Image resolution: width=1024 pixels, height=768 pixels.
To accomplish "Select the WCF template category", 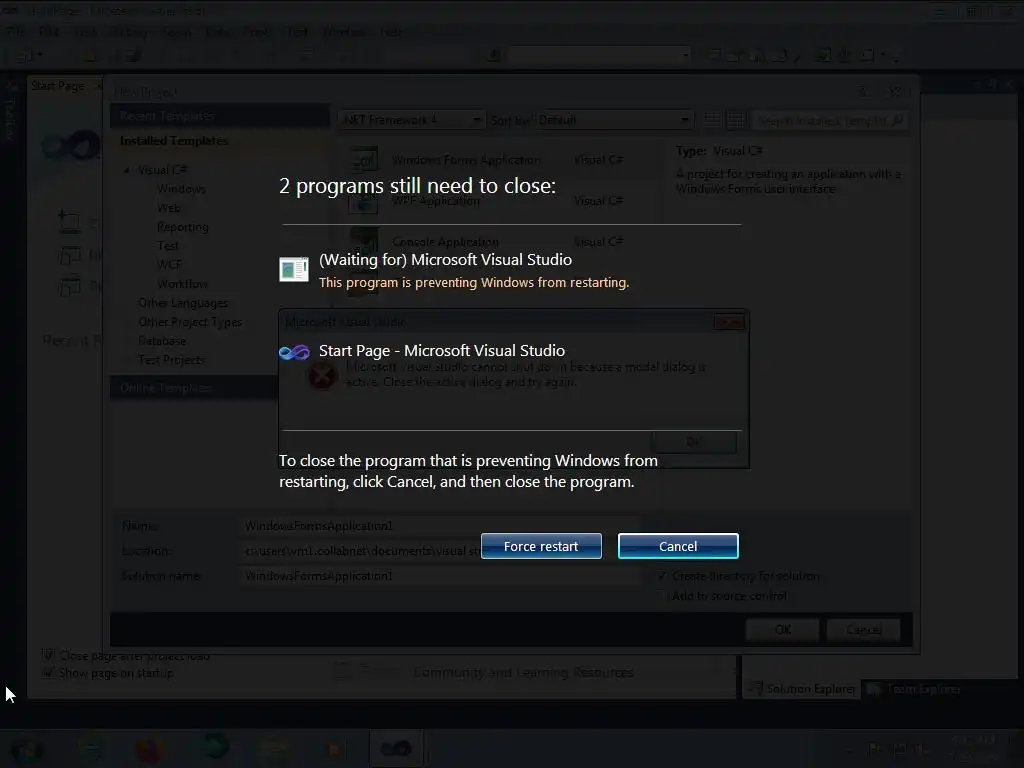I will 169,264.
